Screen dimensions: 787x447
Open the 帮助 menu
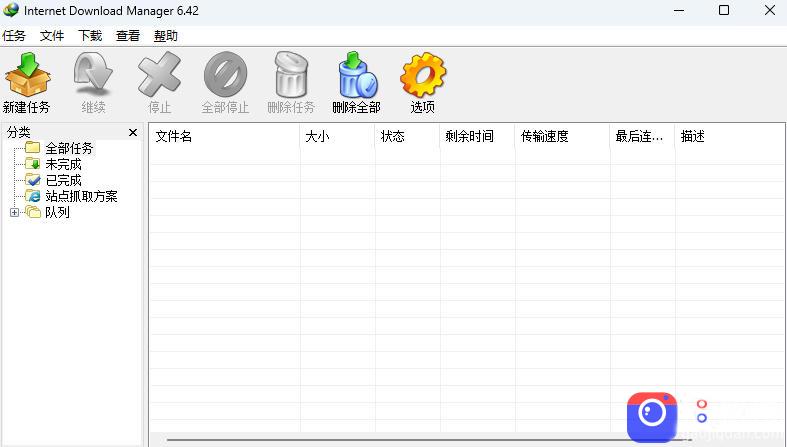point(166,36)
